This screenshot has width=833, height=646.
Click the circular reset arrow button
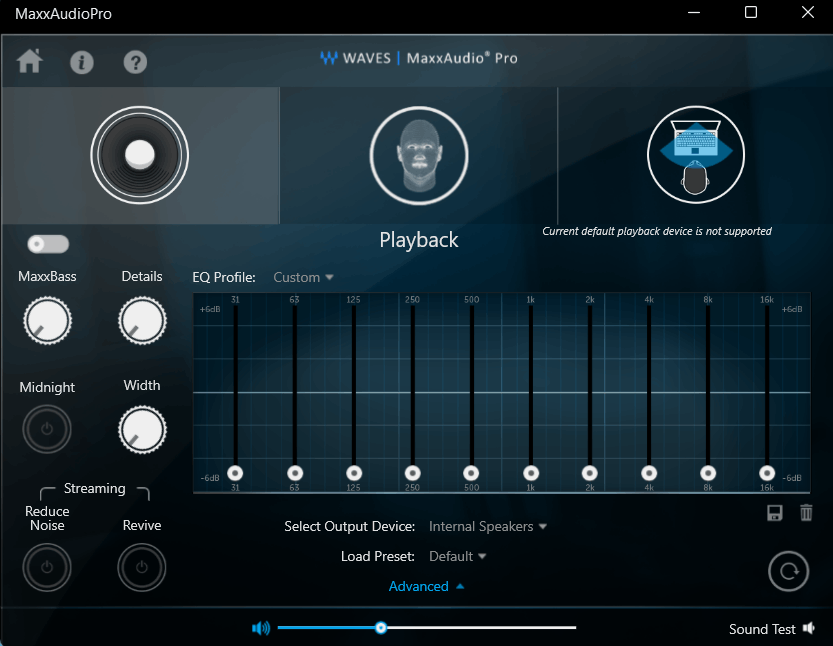789,572
